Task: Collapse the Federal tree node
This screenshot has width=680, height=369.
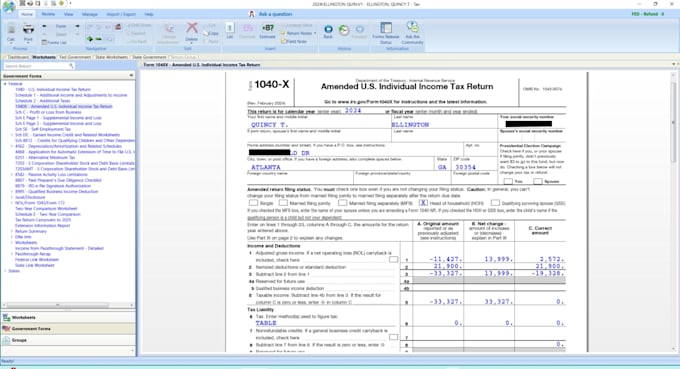Action: [x=5, y=84]
